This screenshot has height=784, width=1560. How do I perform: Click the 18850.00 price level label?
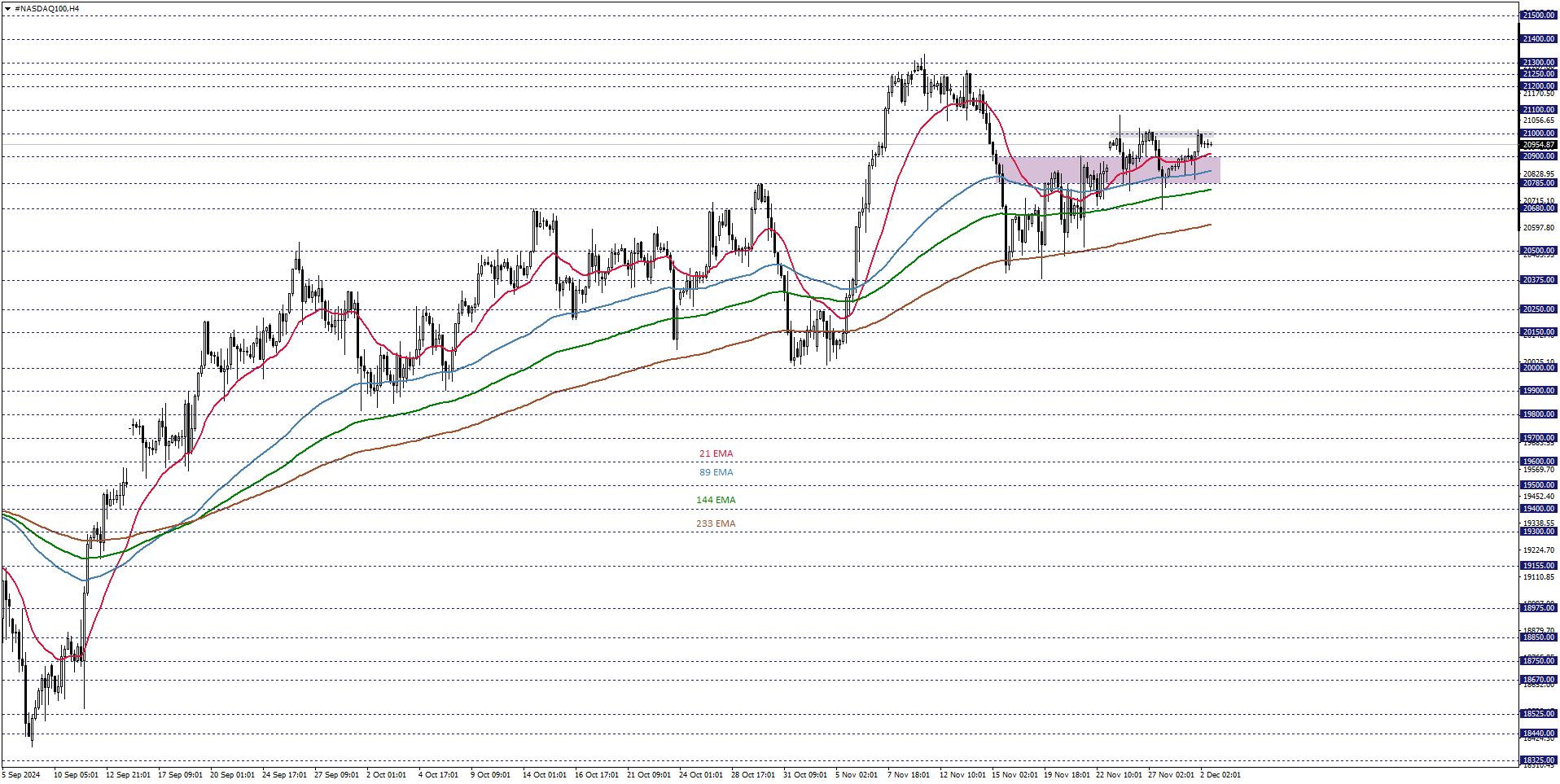pyautogui.click(x=1538, y=637)
